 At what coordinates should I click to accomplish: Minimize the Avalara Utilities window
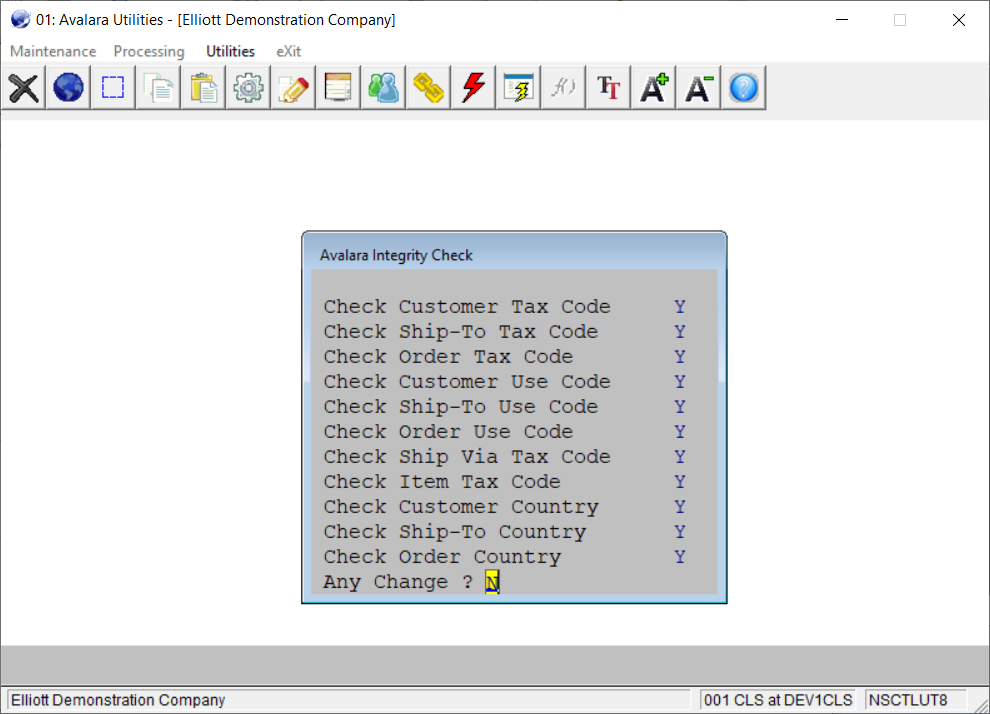(x=842, y=20)
